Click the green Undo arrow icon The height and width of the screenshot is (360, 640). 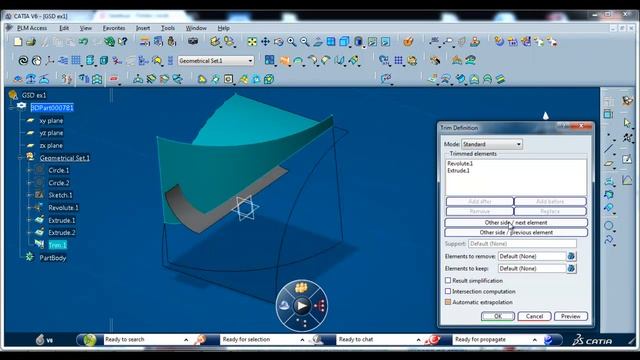(84, 42)
